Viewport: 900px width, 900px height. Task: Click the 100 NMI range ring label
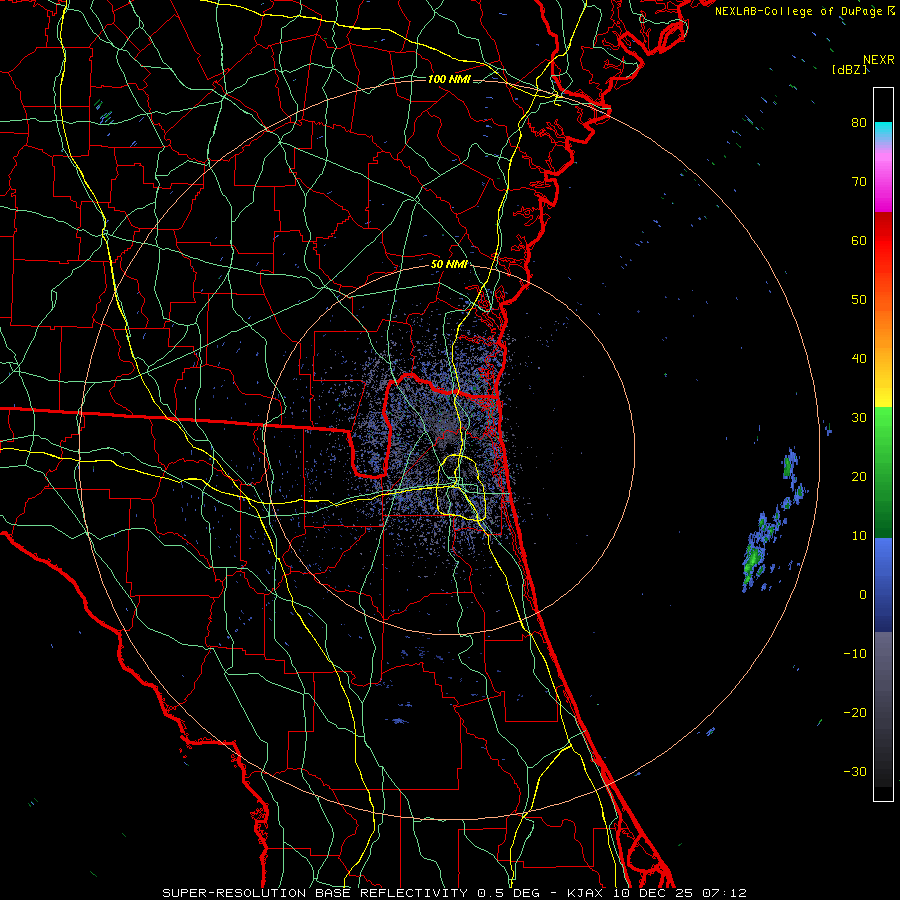point(449,79)
